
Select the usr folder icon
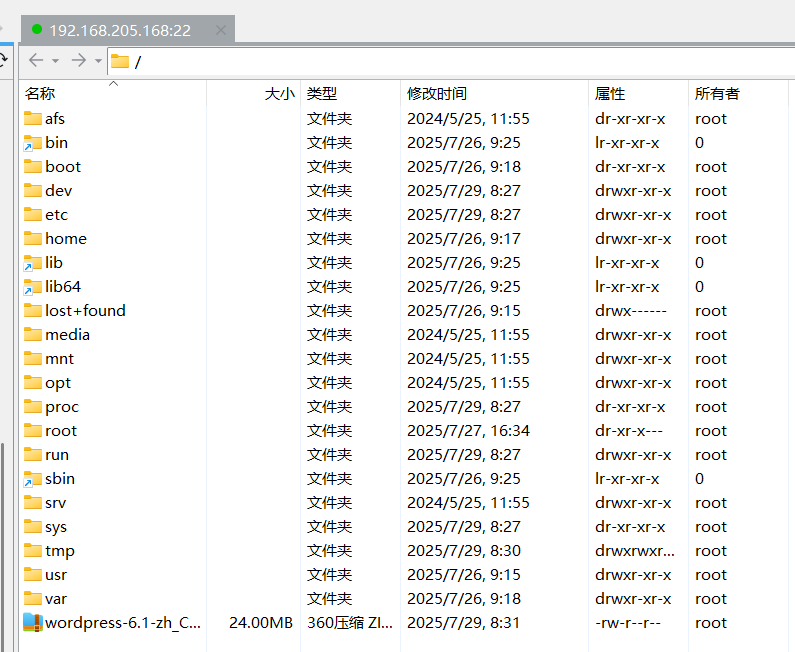[33, 574]
